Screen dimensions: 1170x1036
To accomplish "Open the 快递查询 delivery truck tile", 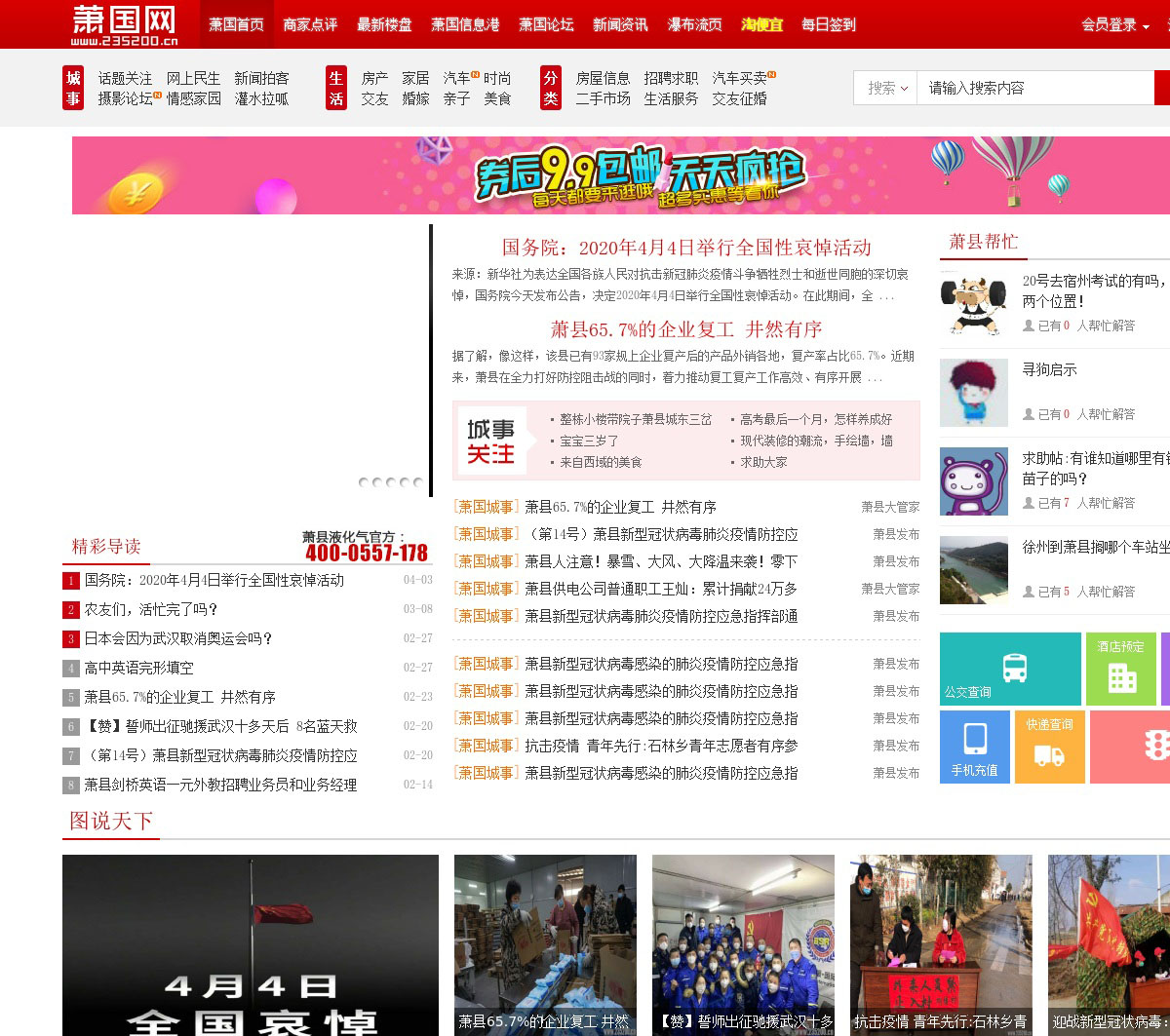I will [1049, 747].
